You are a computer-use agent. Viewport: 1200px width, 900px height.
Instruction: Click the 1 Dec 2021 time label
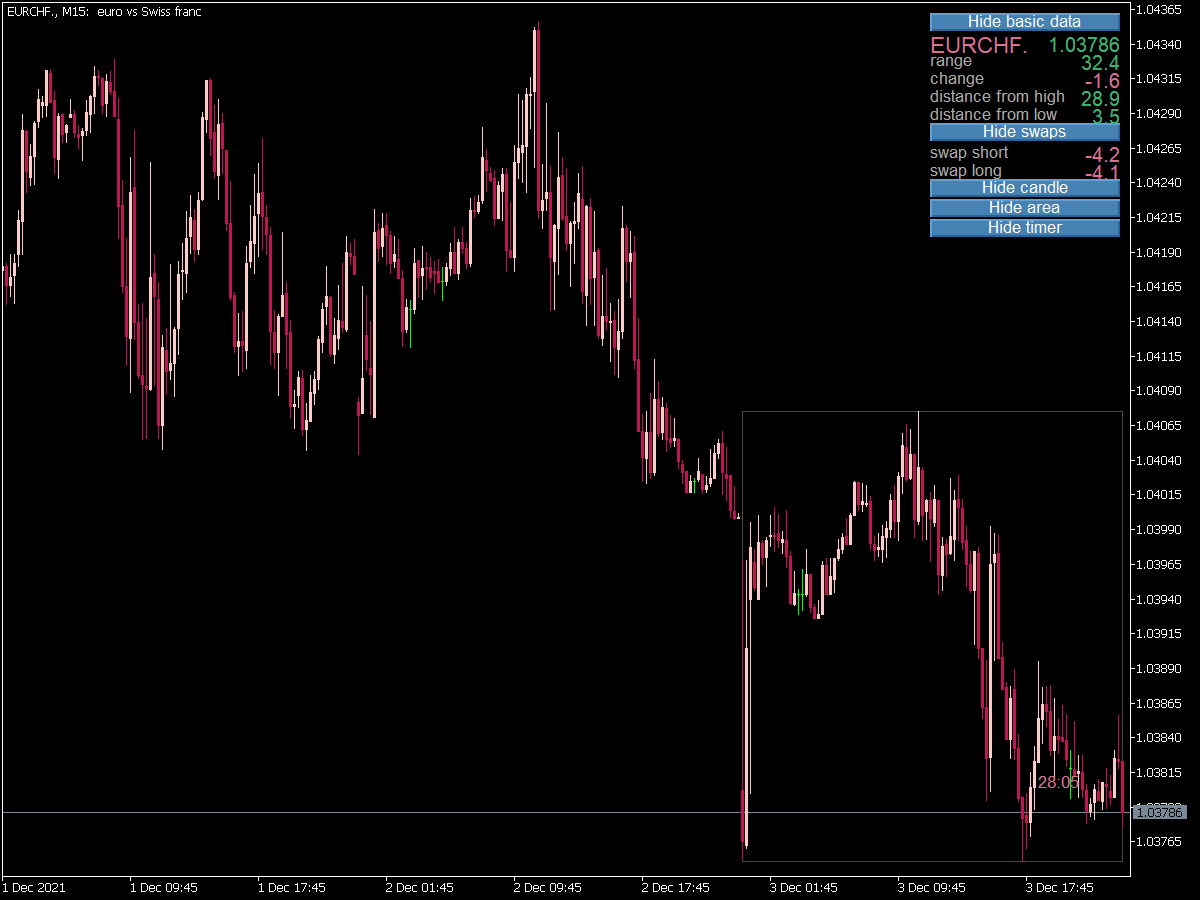point(33,888)
